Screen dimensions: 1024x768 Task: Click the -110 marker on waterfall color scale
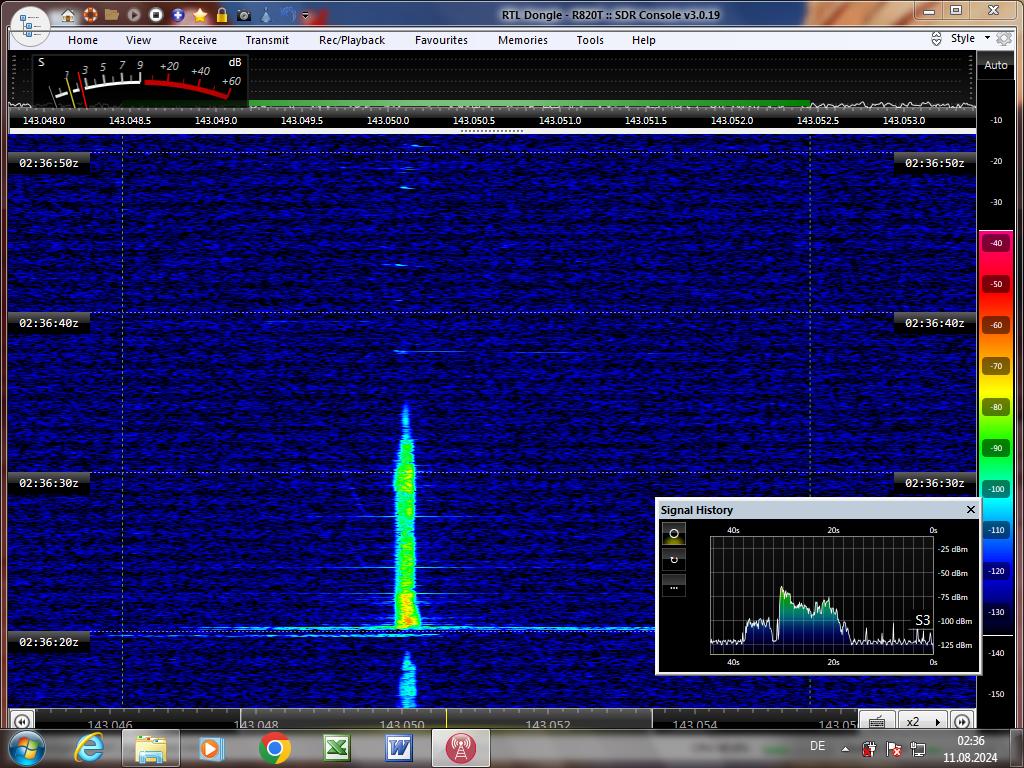click(x=995, y=530)
